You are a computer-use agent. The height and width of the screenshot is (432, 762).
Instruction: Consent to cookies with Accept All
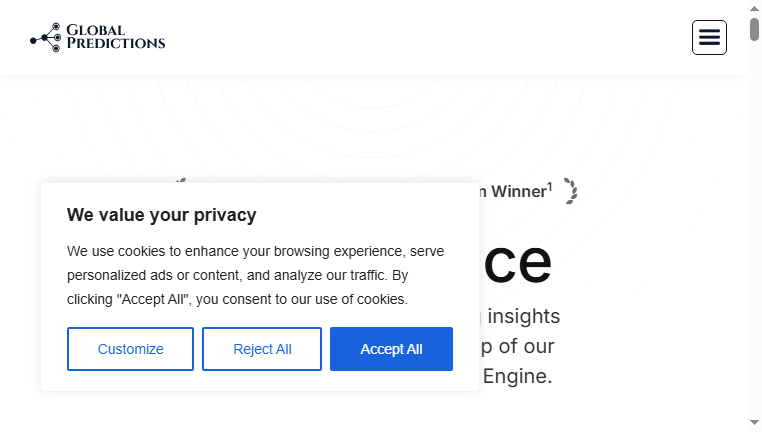click(391, 349)
